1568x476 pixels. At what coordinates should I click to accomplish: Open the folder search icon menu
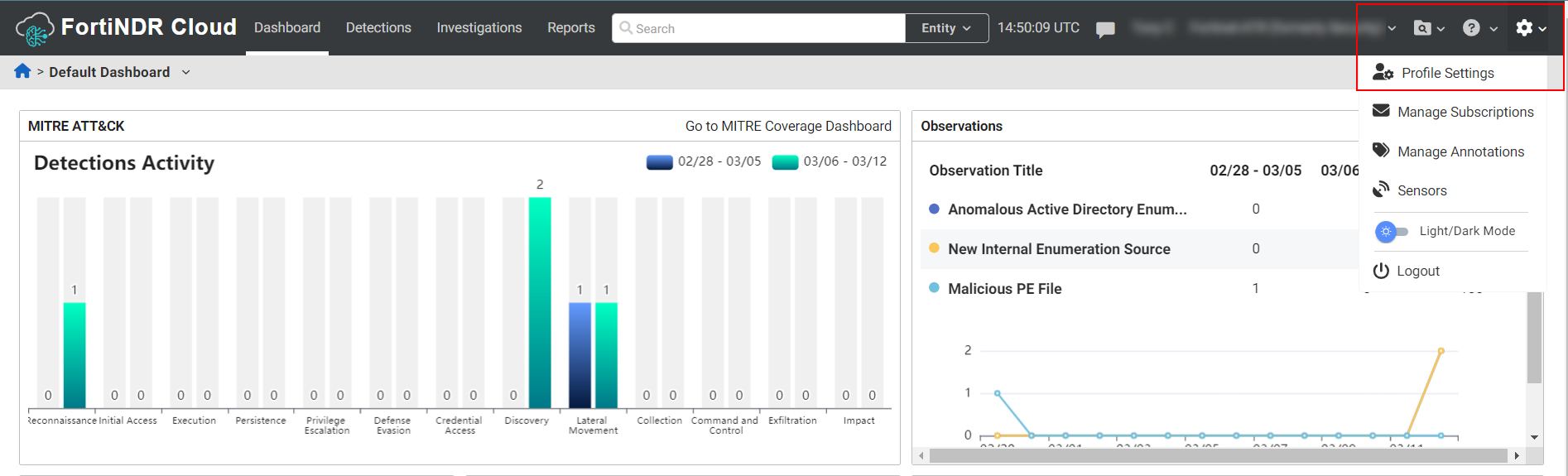pyautogui.click(x=1422, y=28)
